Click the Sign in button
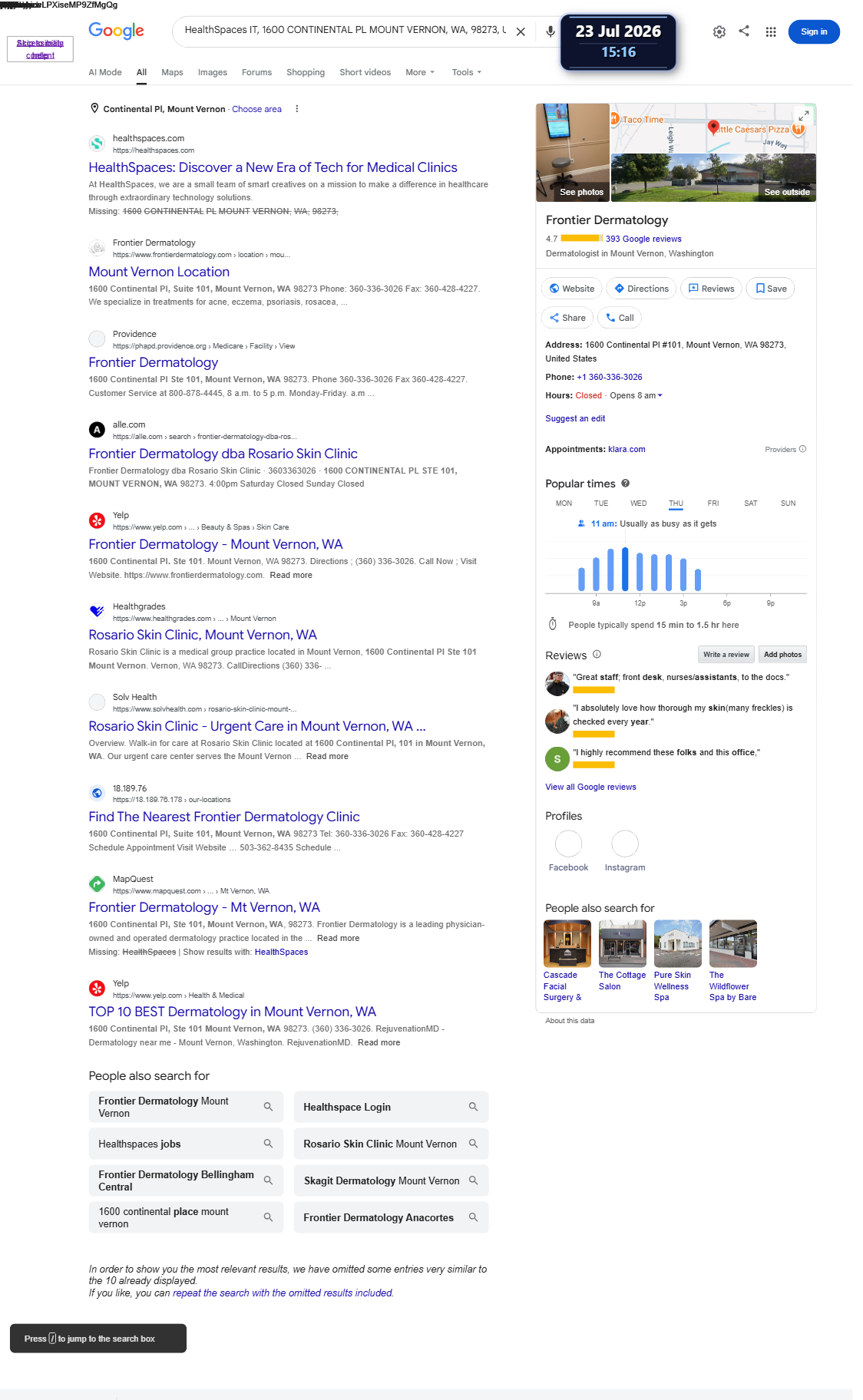The height and width of the screenshot is (1400, 863). pos(814,31)
